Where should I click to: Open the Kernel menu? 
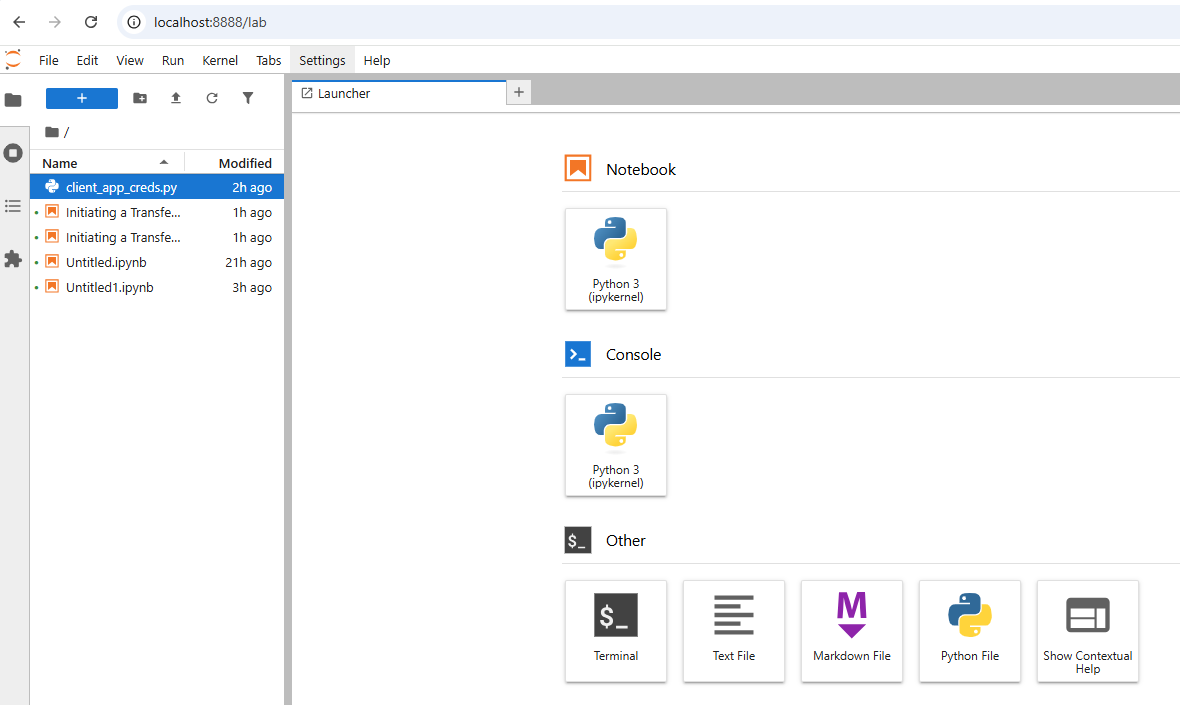pos(220,60)
